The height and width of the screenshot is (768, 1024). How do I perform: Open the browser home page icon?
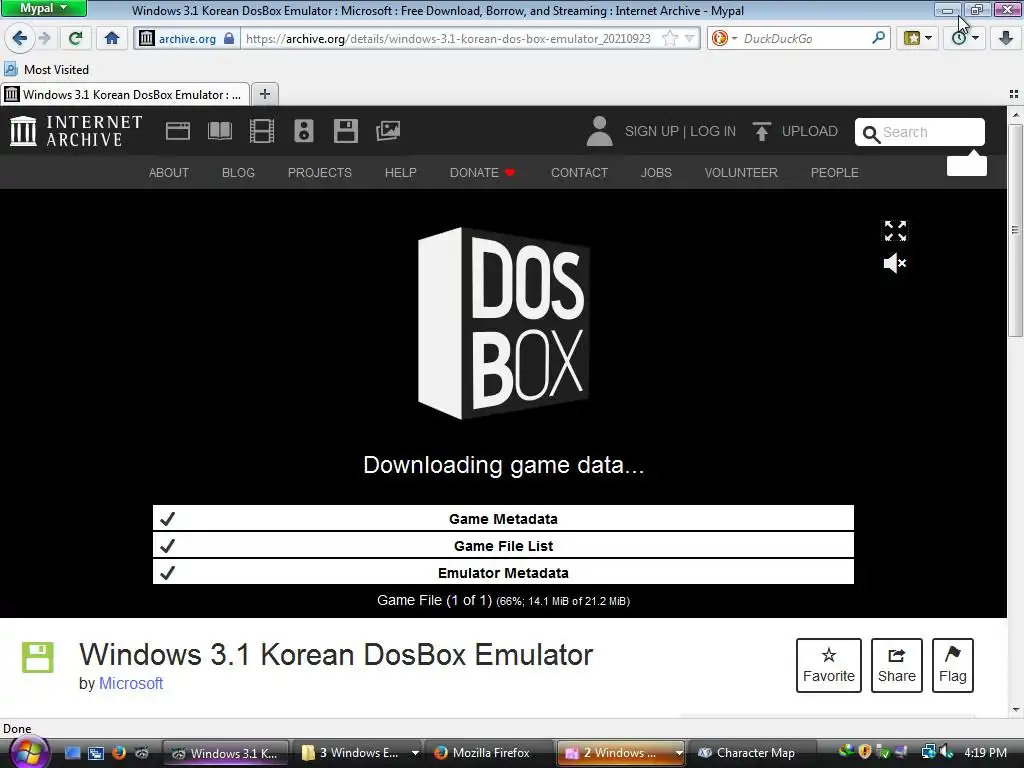click(x=112, y=39)
